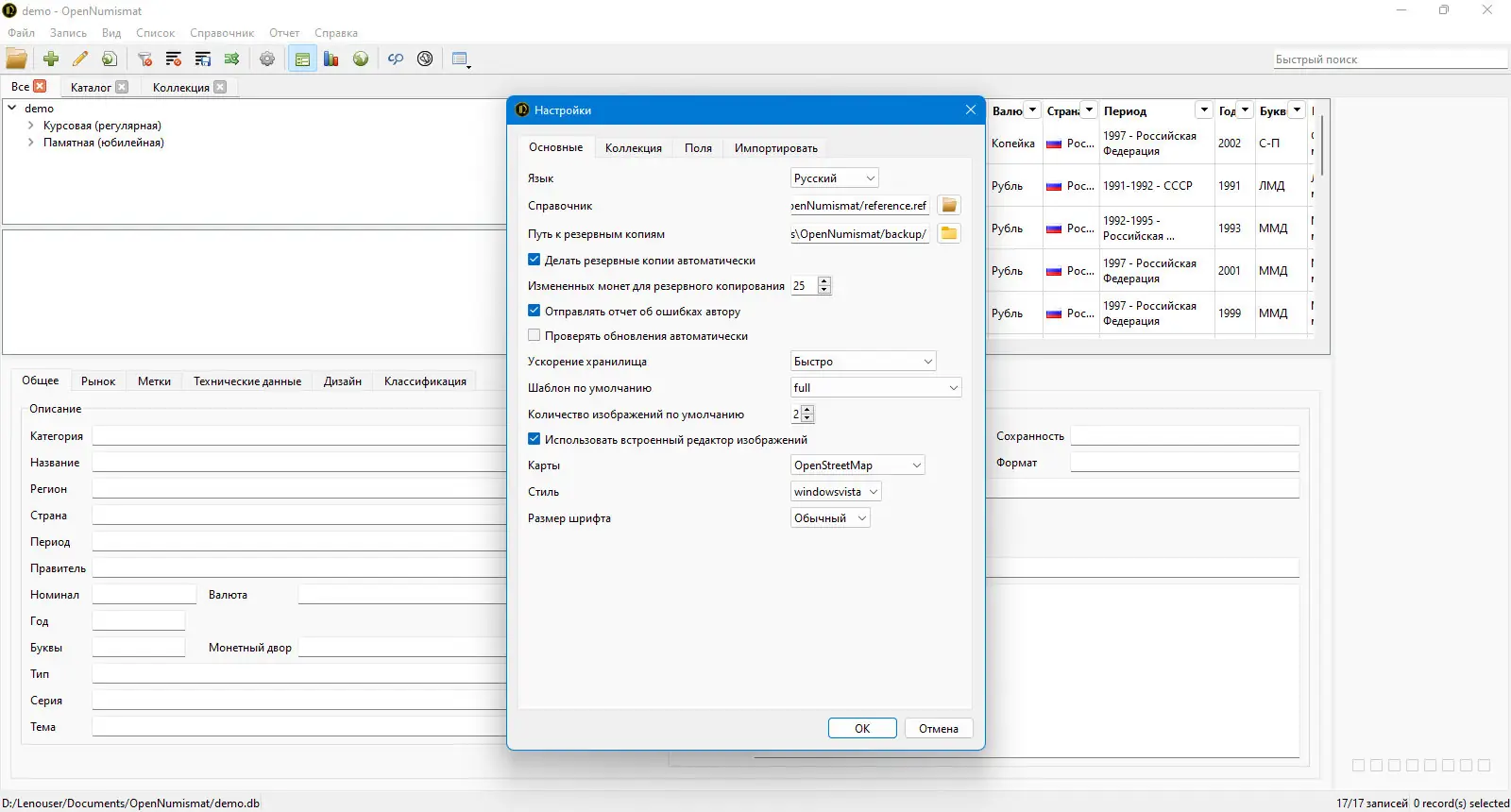This screenshot has height=812, width=1511.
Task: Expand the Памятная (юбилейная) tree node
Action: click(x=30, y=143)
